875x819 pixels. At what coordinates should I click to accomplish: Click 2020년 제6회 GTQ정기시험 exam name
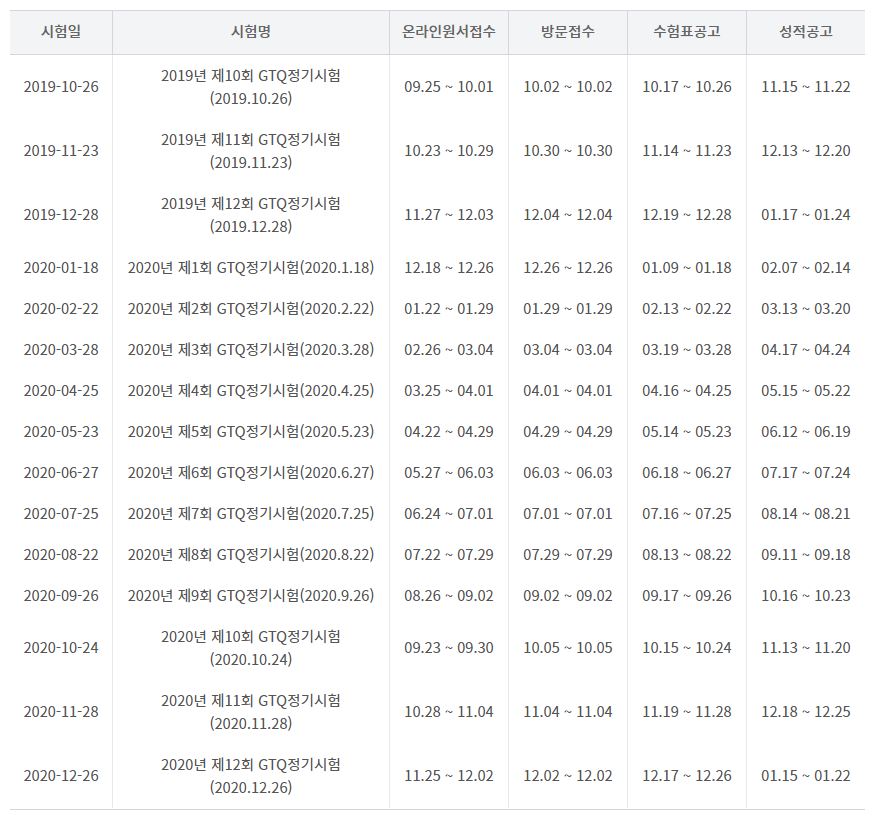[x=251, y=473]
